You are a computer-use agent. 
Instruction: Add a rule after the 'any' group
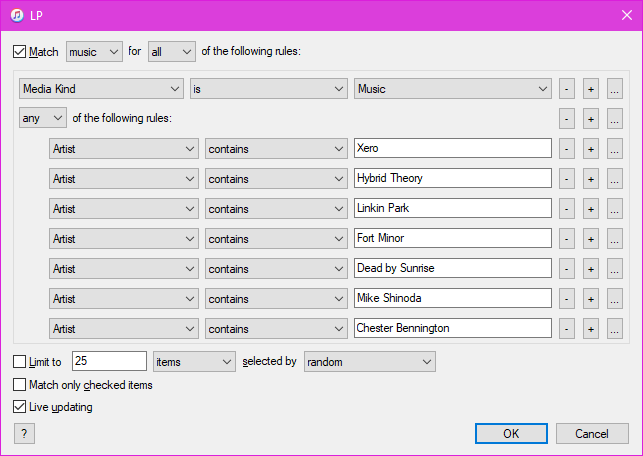tap(591, 119)
